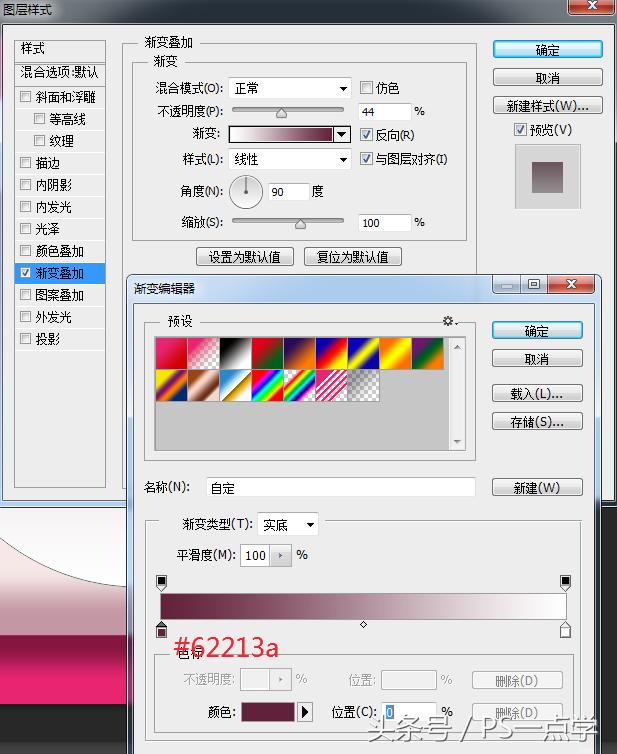
Task: Select the chrome gradient preset
Action: coord(235,385)
